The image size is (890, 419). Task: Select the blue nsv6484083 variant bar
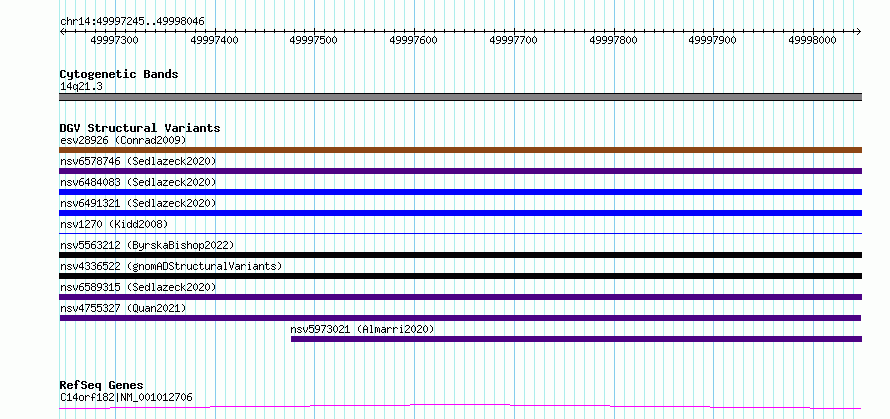[x=461, y=192]
